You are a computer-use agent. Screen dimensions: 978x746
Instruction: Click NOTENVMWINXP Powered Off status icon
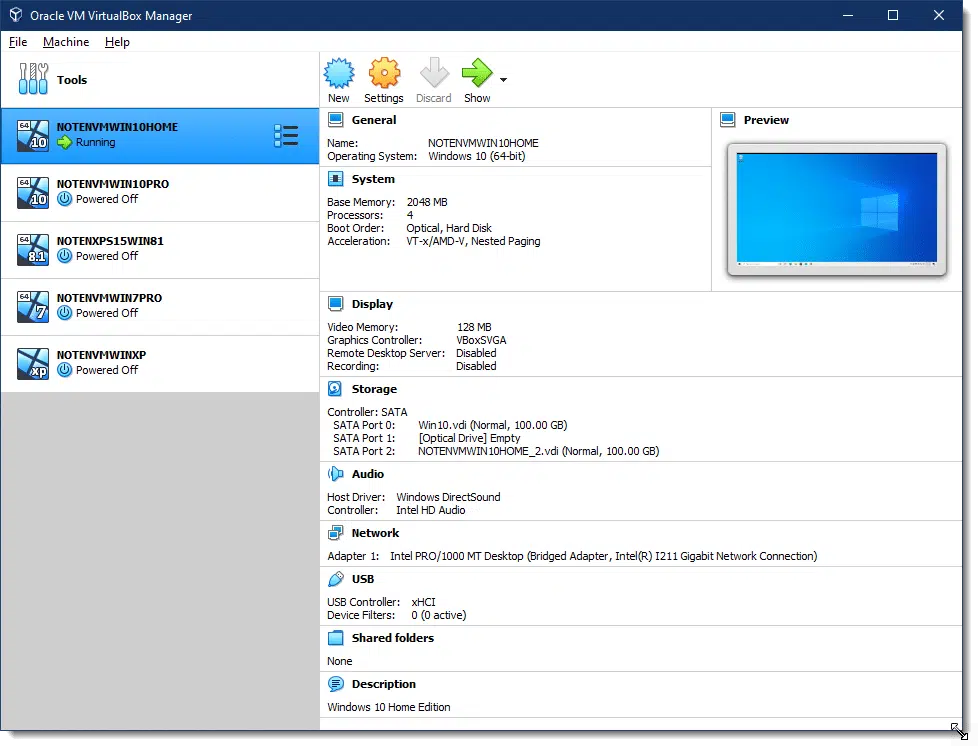coord(64,370)
